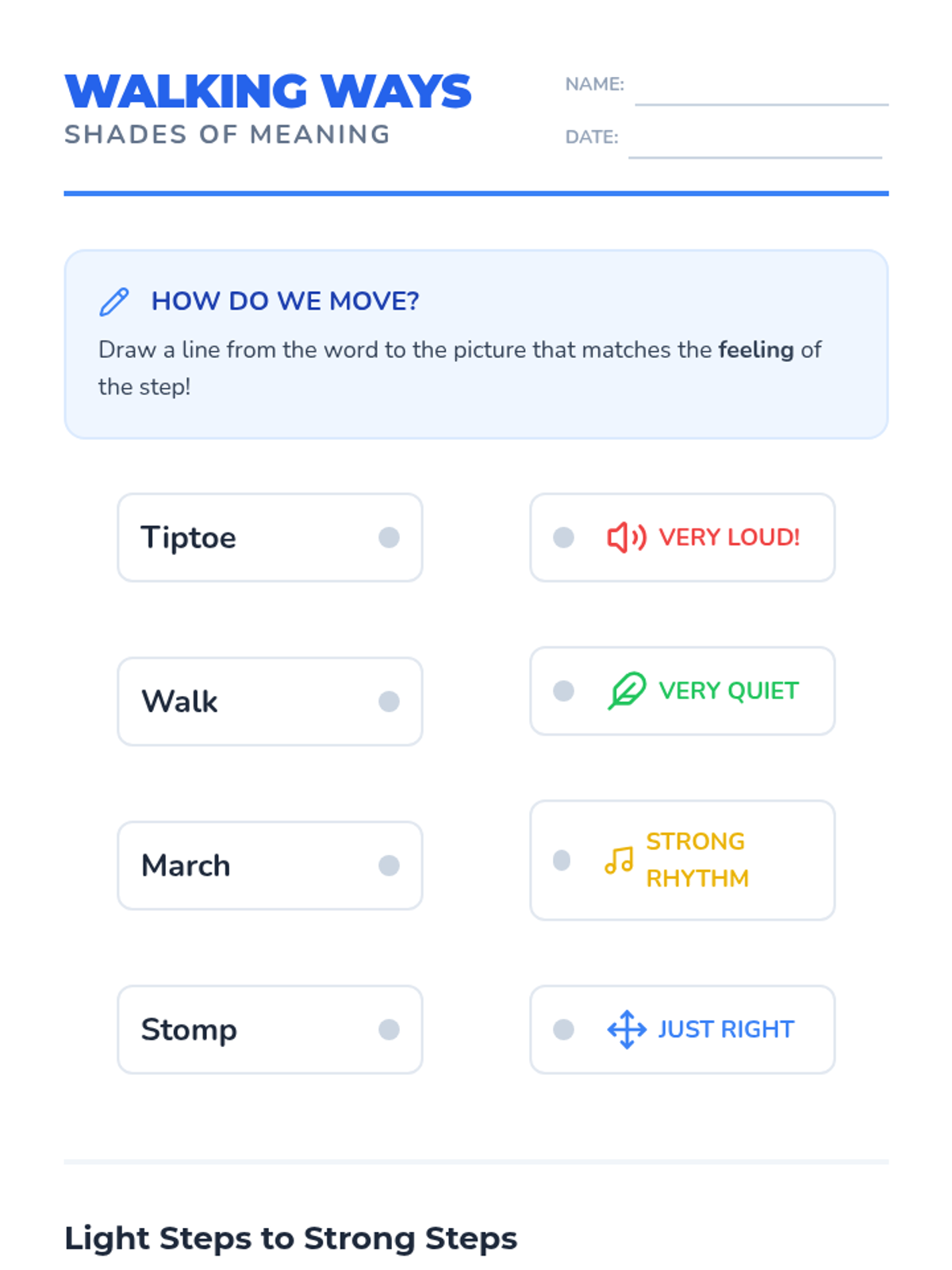
Task: Click the yellow music note icon
Action: pyautogui.click(x=619, y=860)
